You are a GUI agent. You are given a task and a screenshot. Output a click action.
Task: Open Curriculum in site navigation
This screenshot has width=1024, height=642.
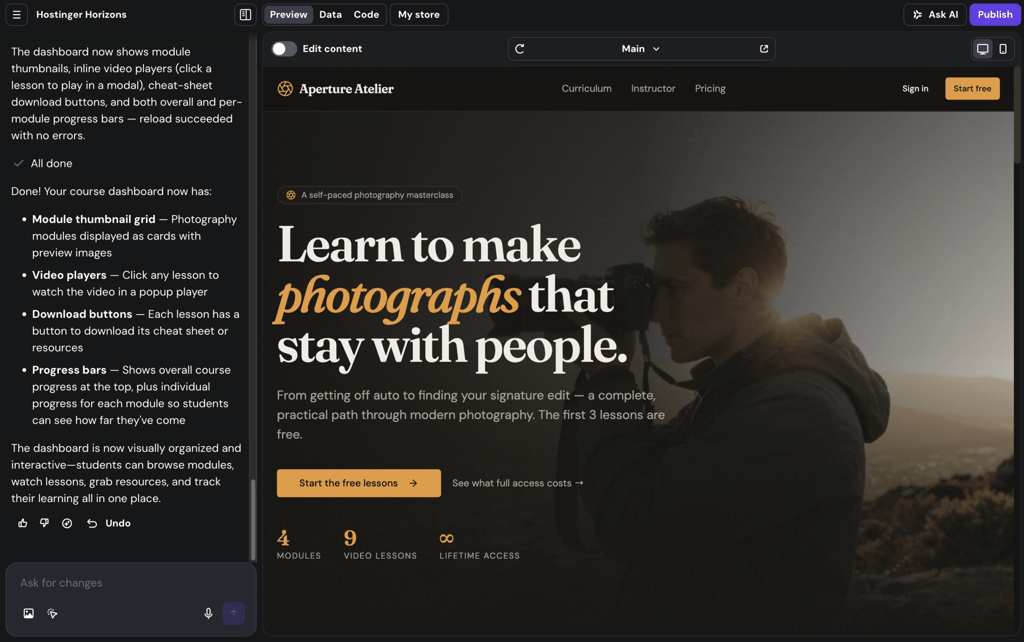(x=586, y=89)
